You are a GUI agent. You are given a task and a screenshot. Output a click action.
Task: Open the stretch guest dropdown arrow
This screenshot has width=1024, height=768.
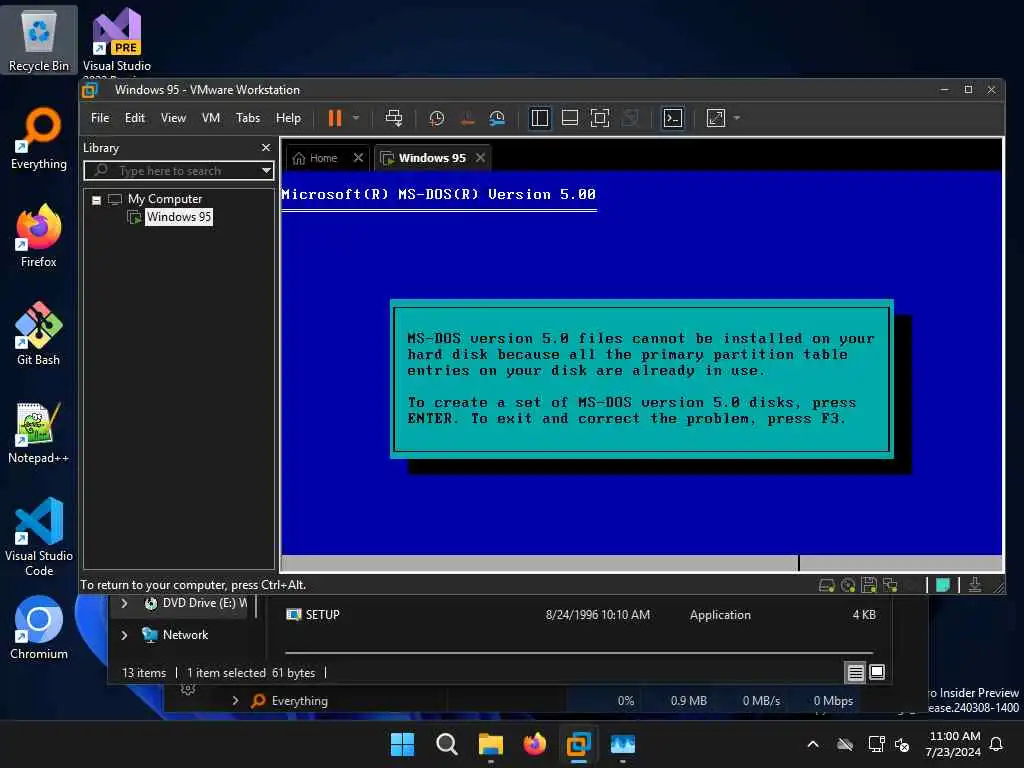(x=737, y=118)
